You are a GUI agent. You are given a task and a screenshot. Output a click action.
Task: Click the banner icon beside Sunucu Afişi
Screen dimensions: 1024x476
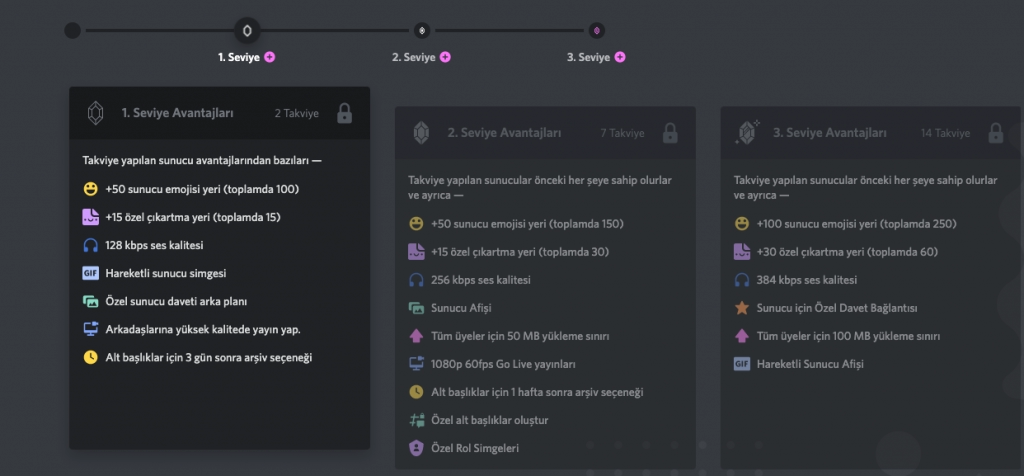(x=416, y=308)
